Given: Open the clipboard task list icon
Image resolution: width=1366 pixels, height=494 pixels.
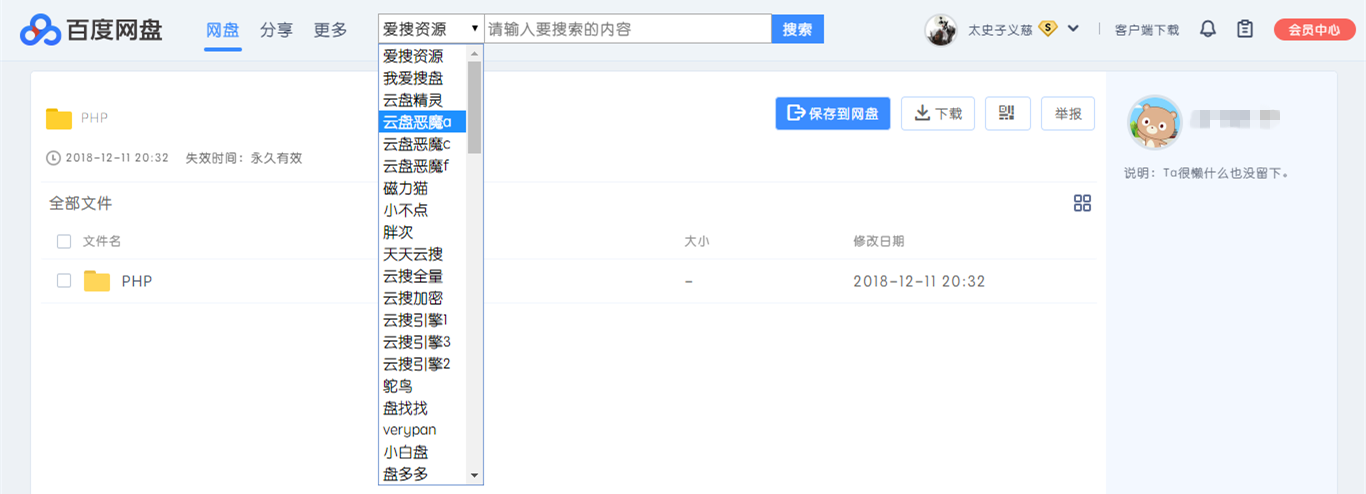Looking at the screenshot, I should coord(1245,29).
